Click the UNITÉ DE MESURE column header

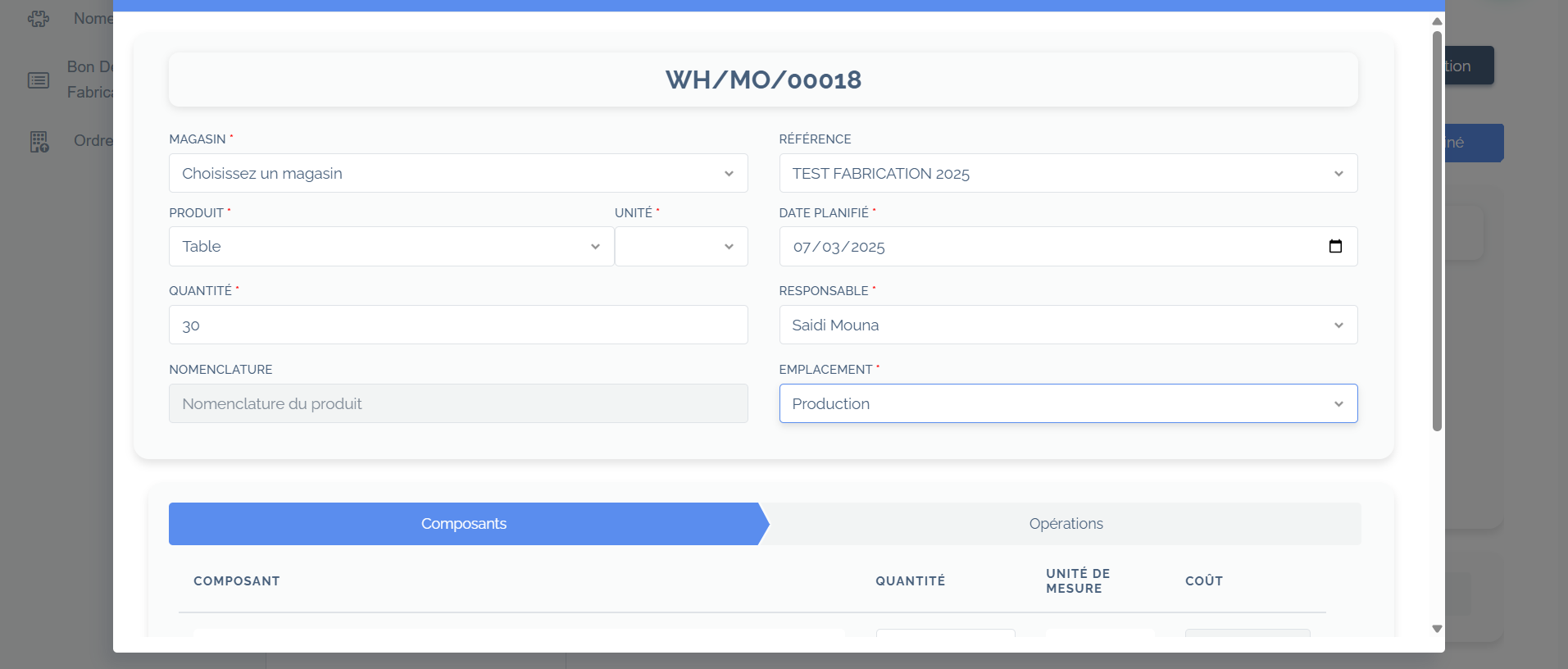point(1078,581)
